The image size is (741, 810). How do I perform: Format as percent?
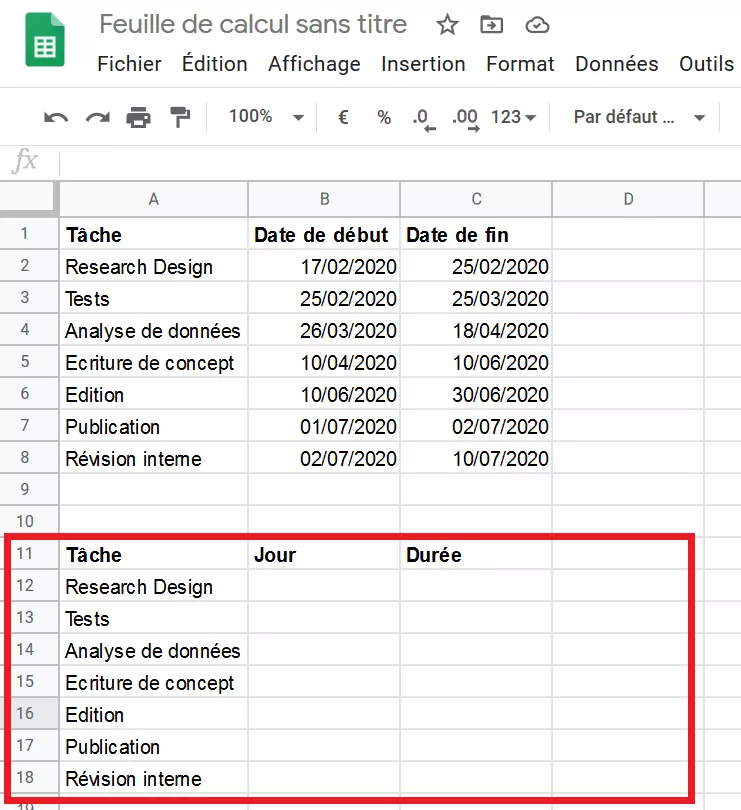coord(384,117)
